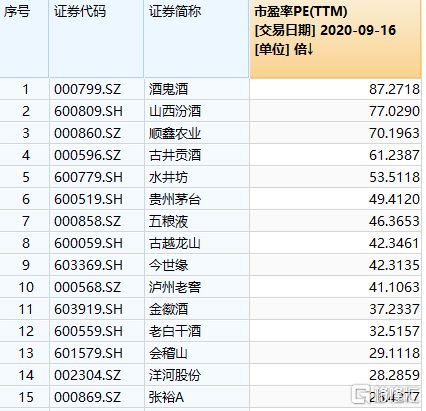426x411 pixels.
Task: Select stock name 酒鬼酒
Action: pos(168,89)
